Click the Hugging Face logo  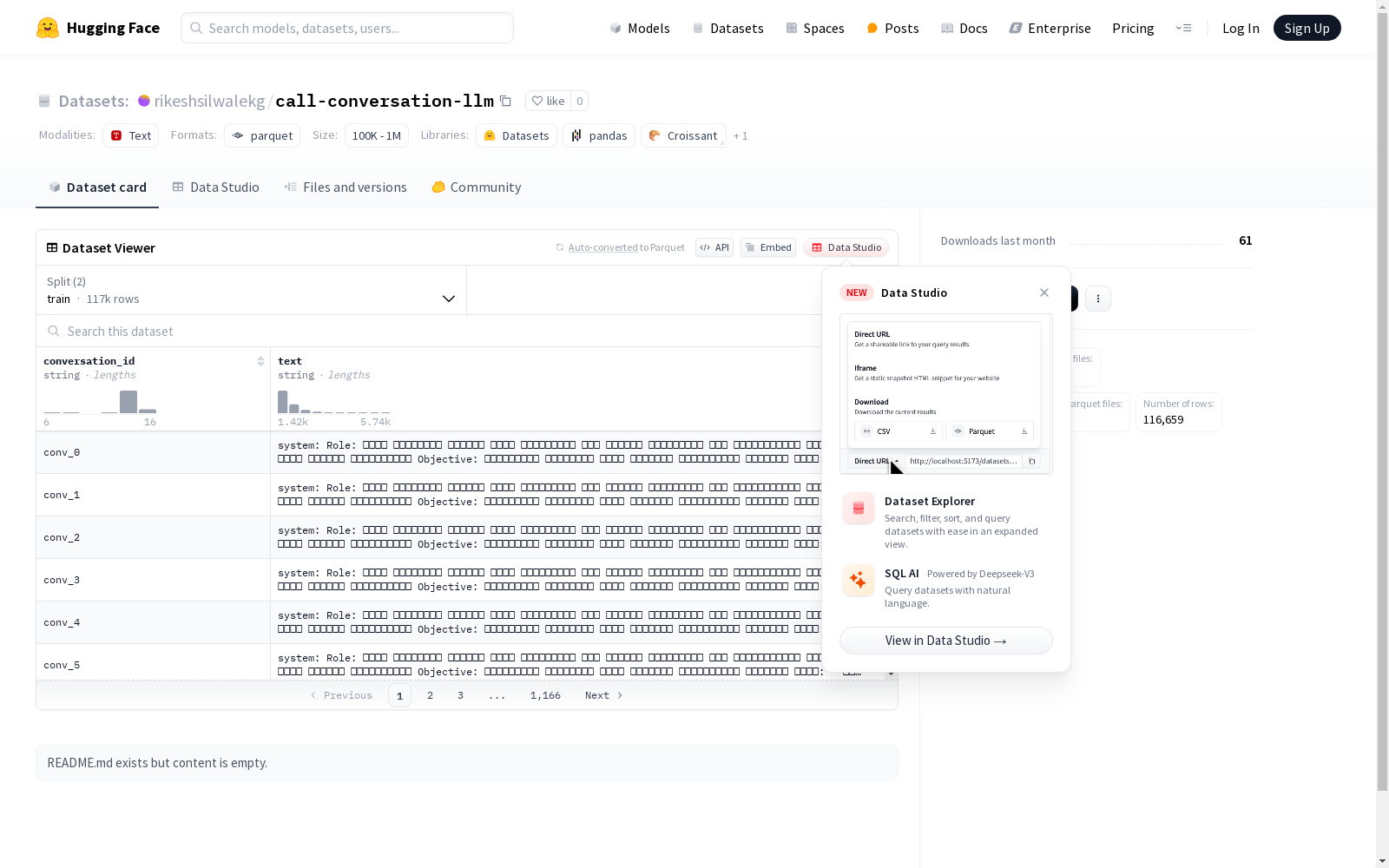(98, 28)
